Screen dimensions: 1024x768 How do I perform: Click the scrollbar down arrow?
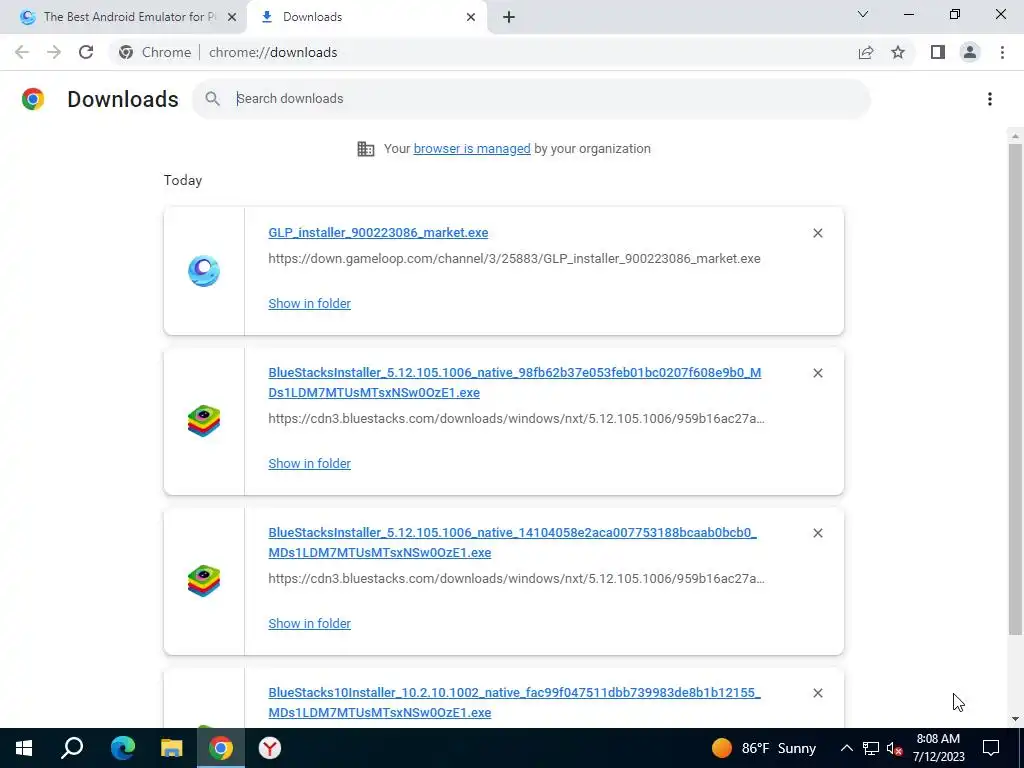1015,719
